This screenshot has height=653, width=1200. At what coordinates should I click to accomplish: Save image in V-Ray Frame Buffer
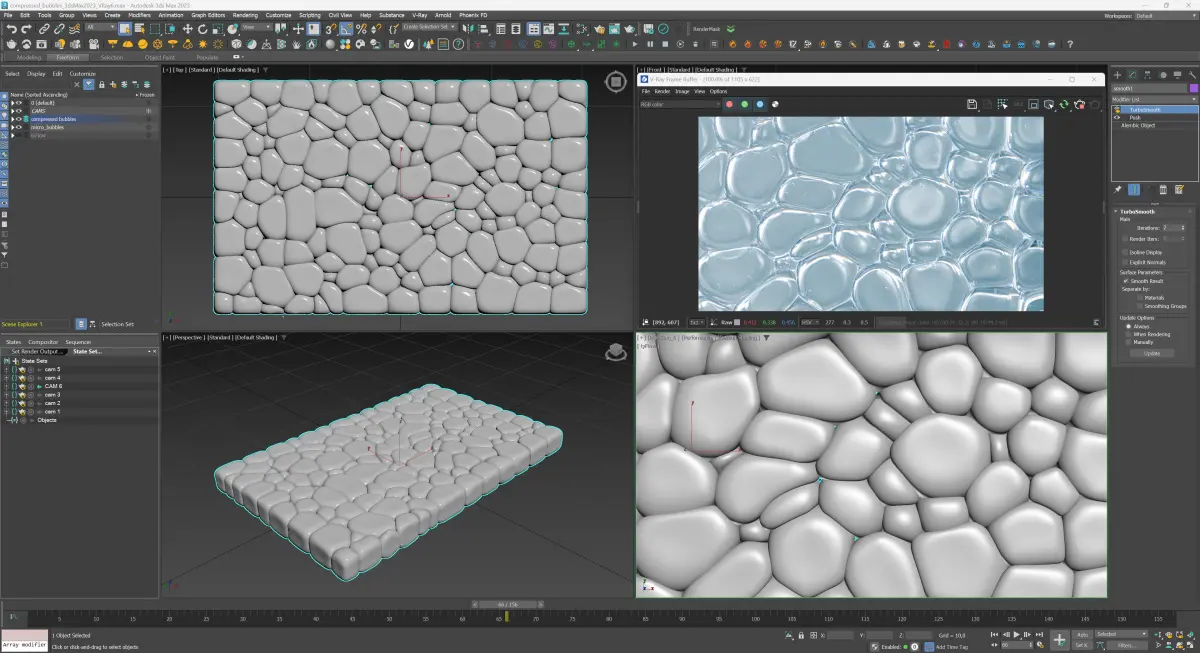click(x=972, y=104)
